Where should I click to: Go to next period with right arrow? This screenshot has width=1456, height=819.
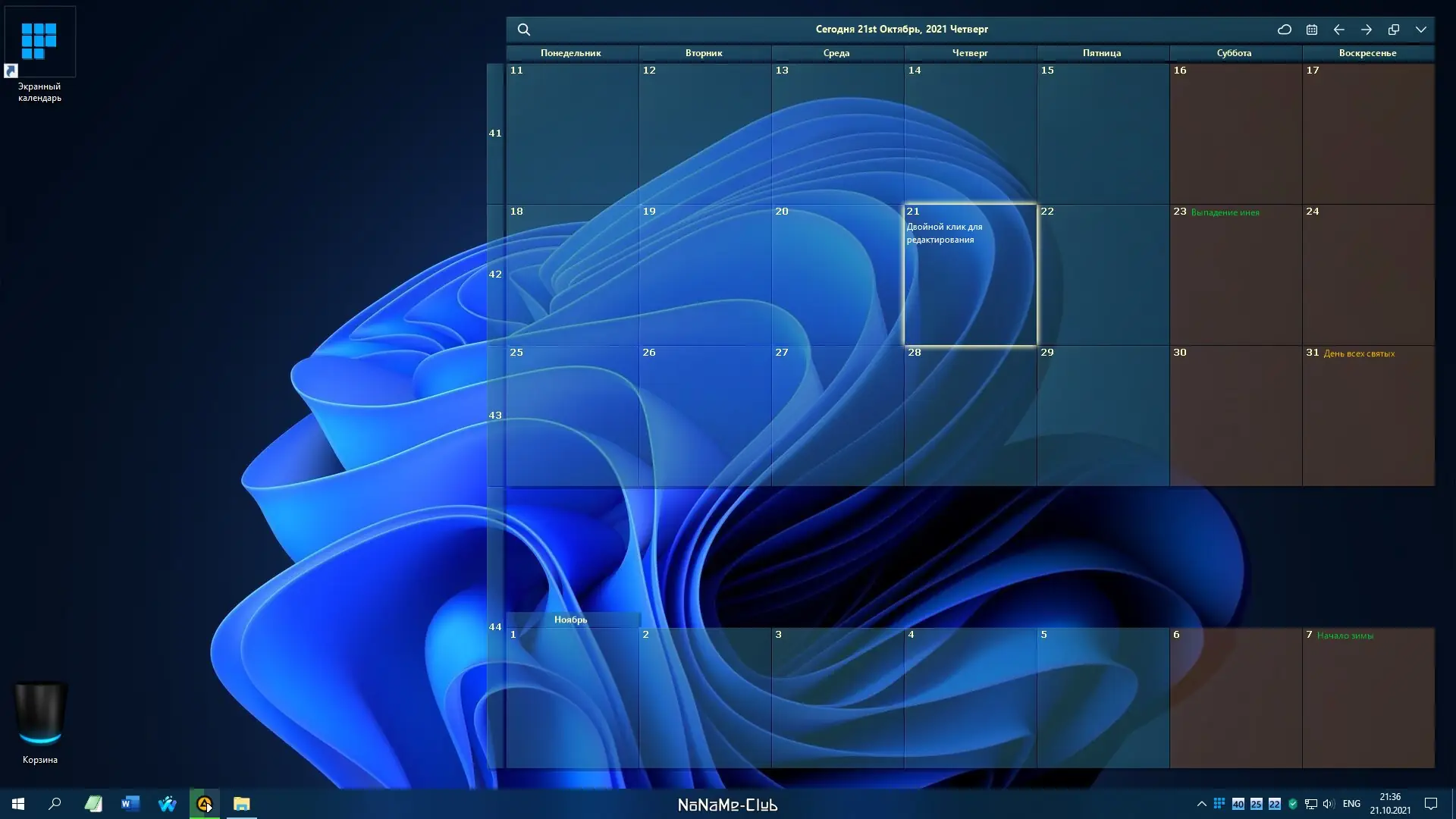tap(1367, 30)
